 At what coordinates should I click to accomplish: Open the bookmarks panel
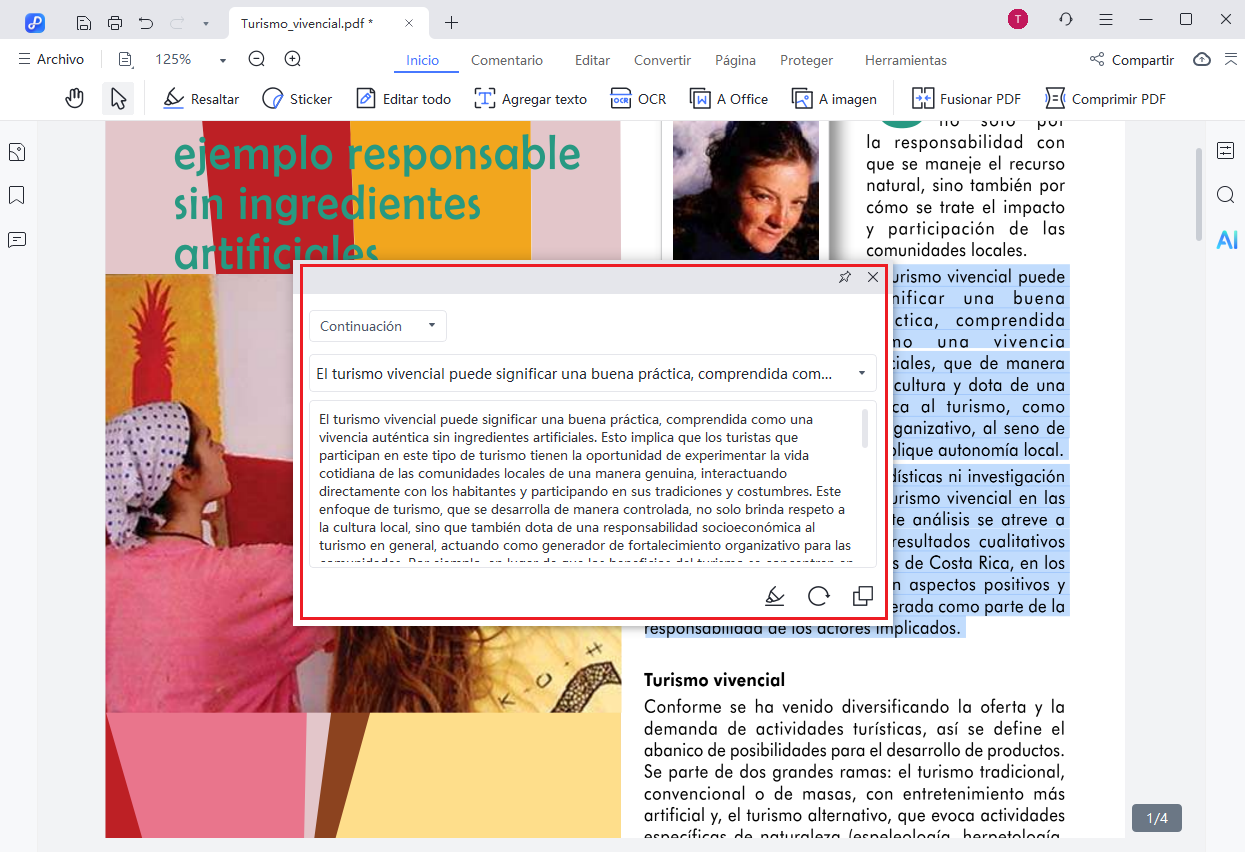(17, 195)
